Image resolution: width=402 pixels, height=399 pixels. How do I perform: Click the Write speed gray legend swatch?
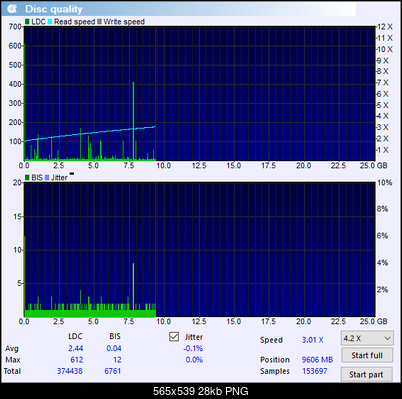(99, 22)
